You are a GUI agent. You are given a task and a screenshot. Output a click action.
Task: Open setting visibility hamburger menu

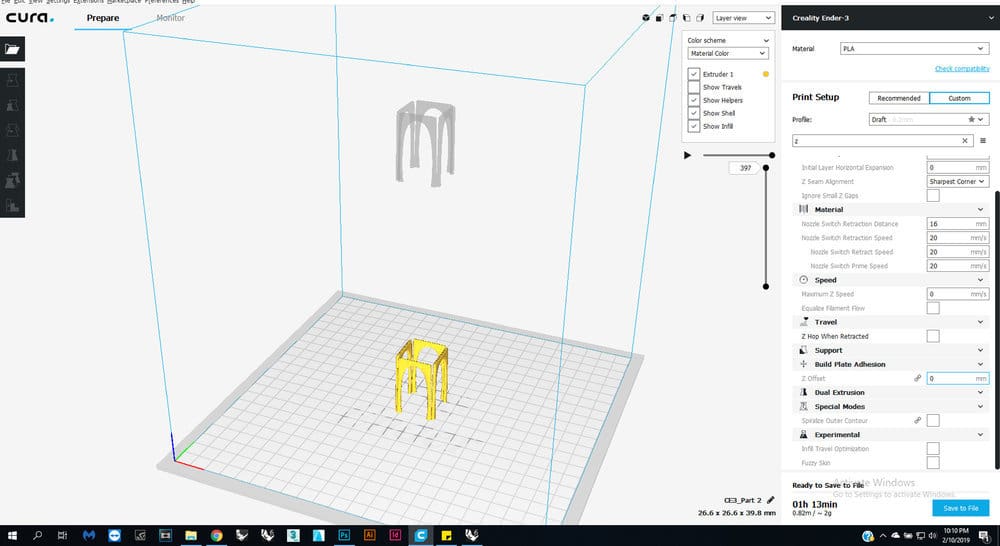[983, 141]
